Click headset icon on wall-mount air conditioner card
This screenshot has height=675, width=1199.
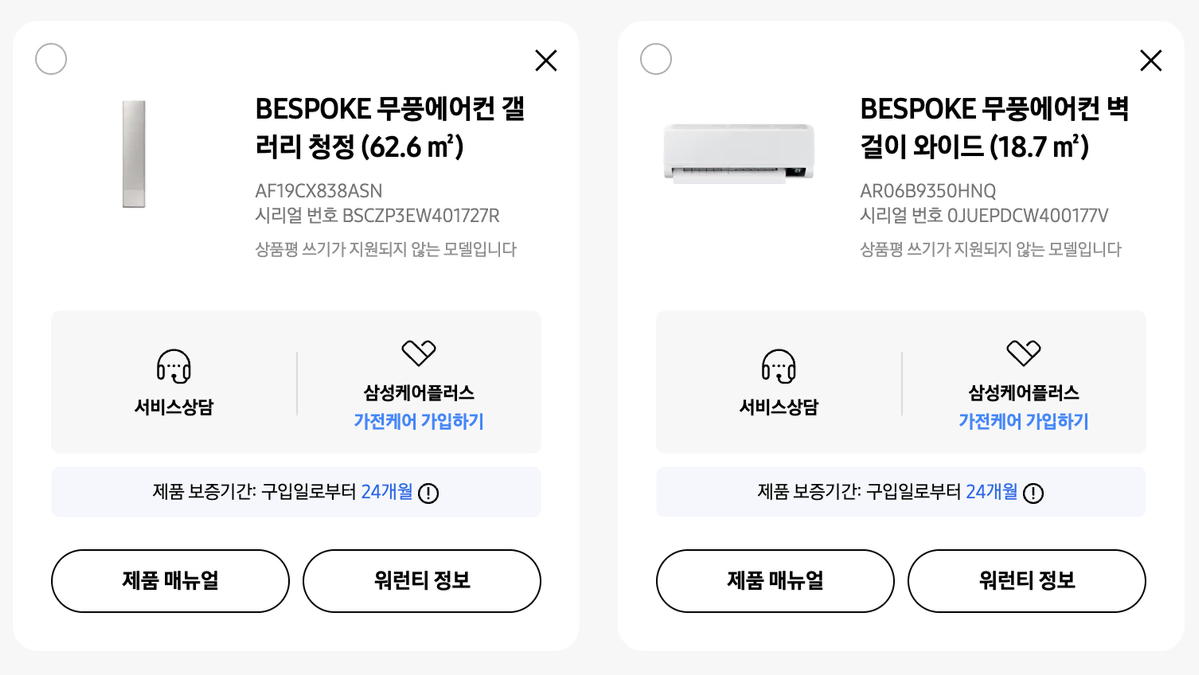coord(778,366)
